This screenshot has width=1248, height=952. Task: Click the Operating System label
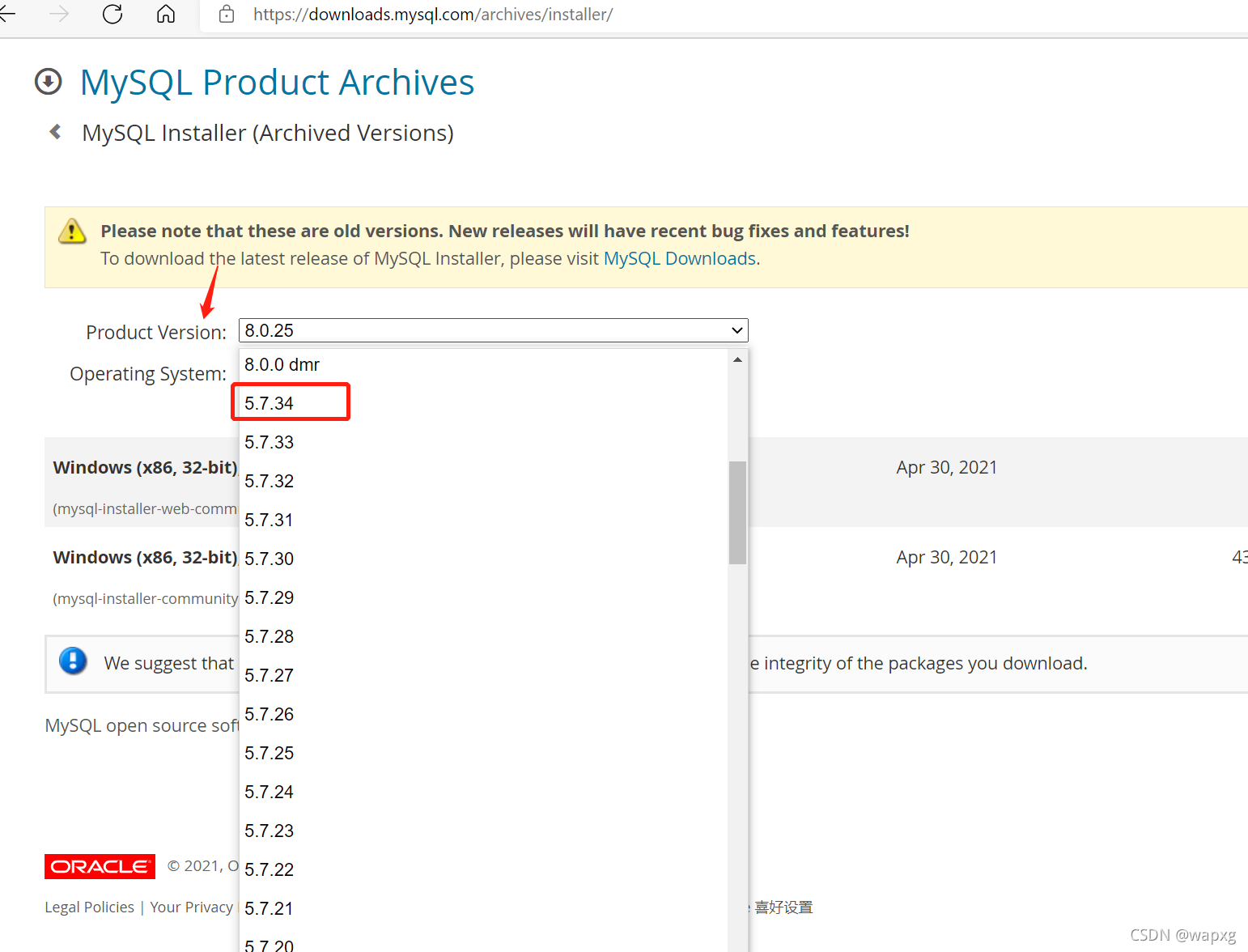click(x=148, y=374)
